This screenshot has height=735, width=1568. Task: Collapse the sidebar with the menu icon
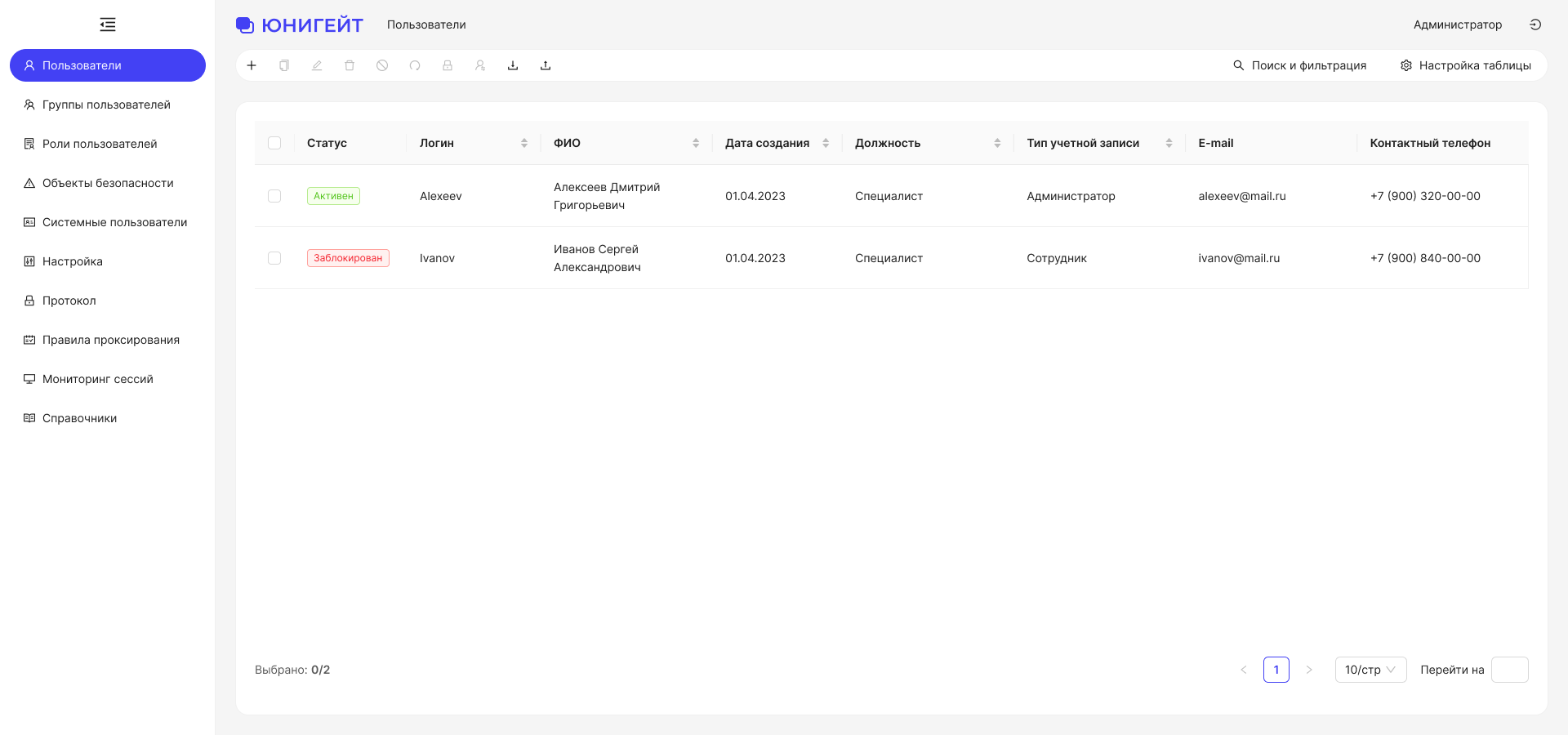[x=108, y=24]
